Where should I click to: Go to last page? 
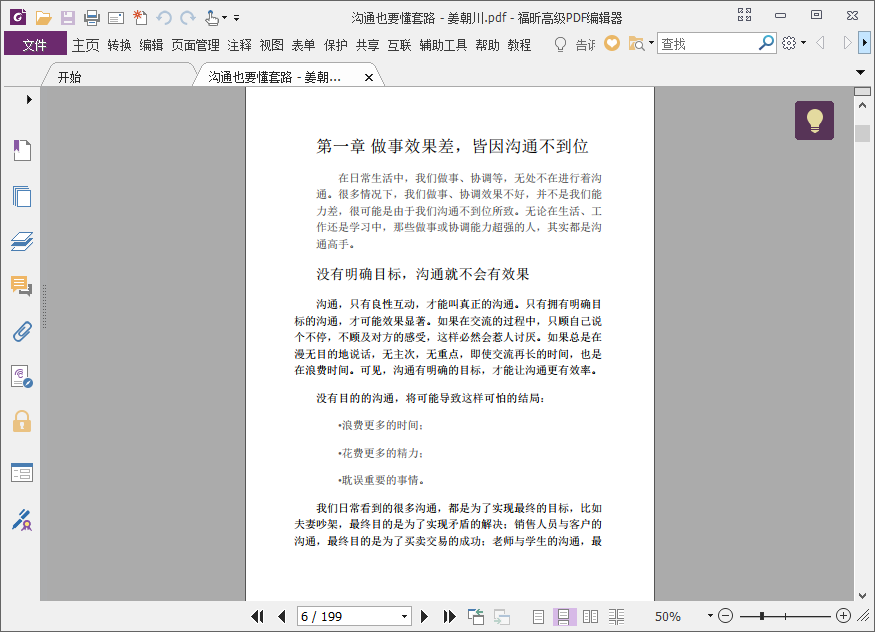coord(449,616)
